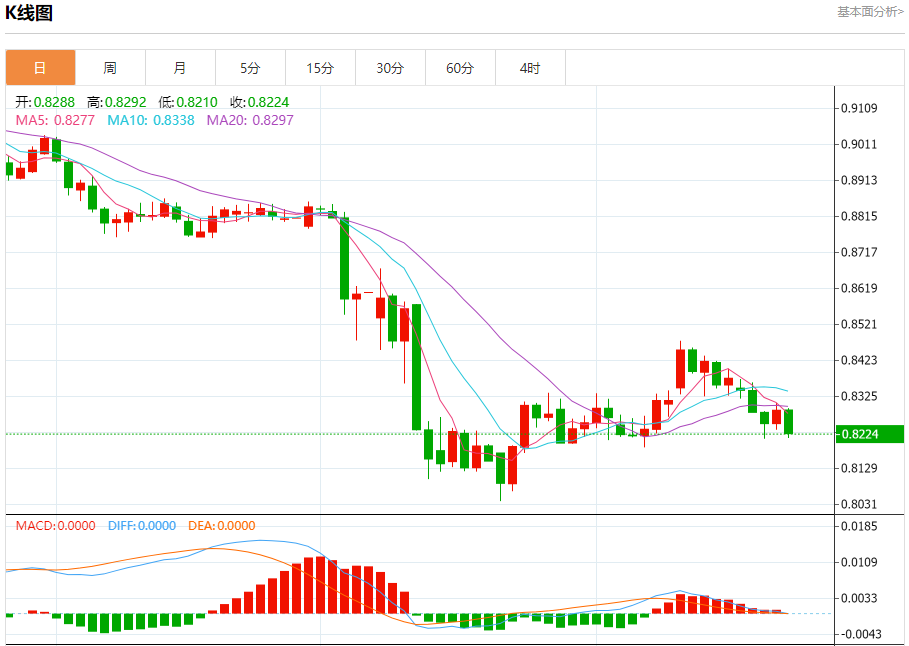Viewport: 909px width, 646px height.
Task: Open the 30分 chart tab
Action: 390,68
